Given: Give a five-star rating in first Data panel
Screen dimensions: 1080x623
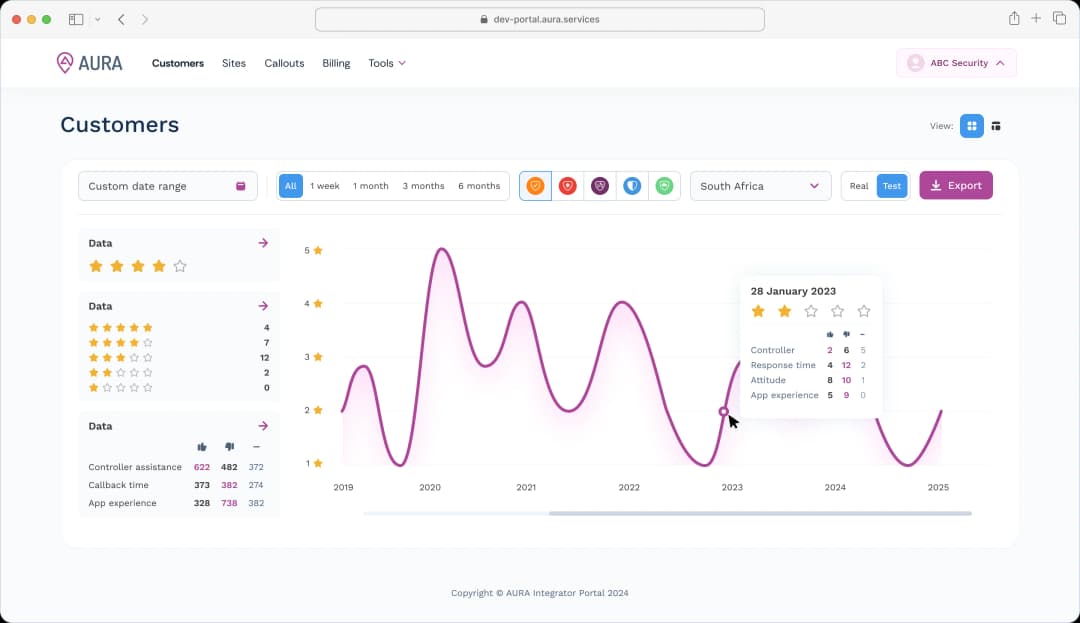Looking at the screenshot, I should [x=181, y=266].
